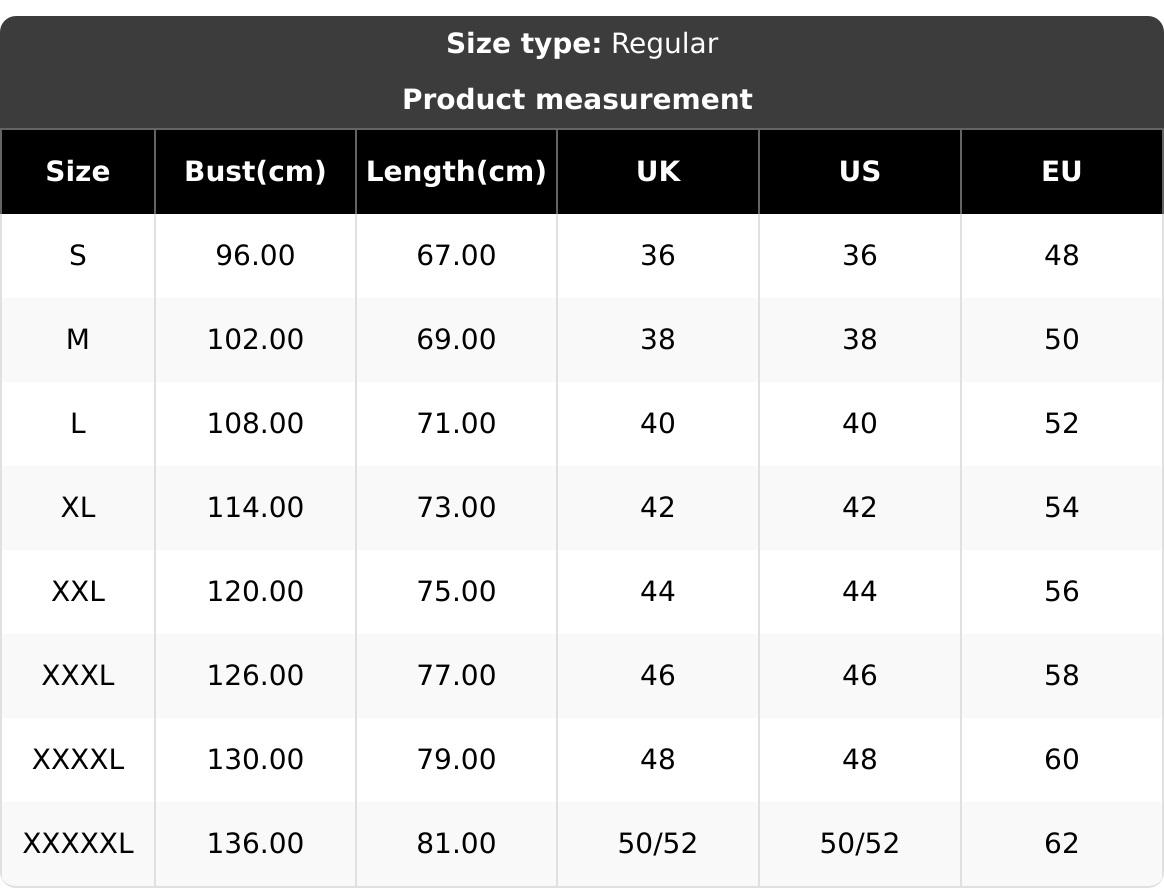
Task: Click the Size type Regular label
Action: 581,44
